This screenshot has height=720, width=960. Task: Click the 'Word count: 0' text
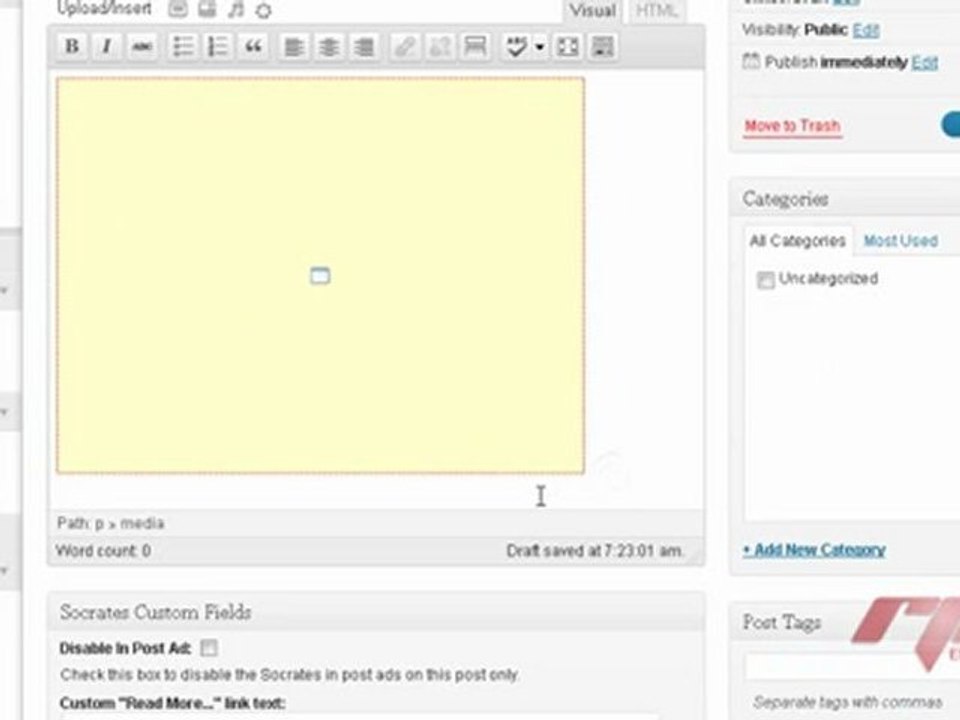point(103,550)
